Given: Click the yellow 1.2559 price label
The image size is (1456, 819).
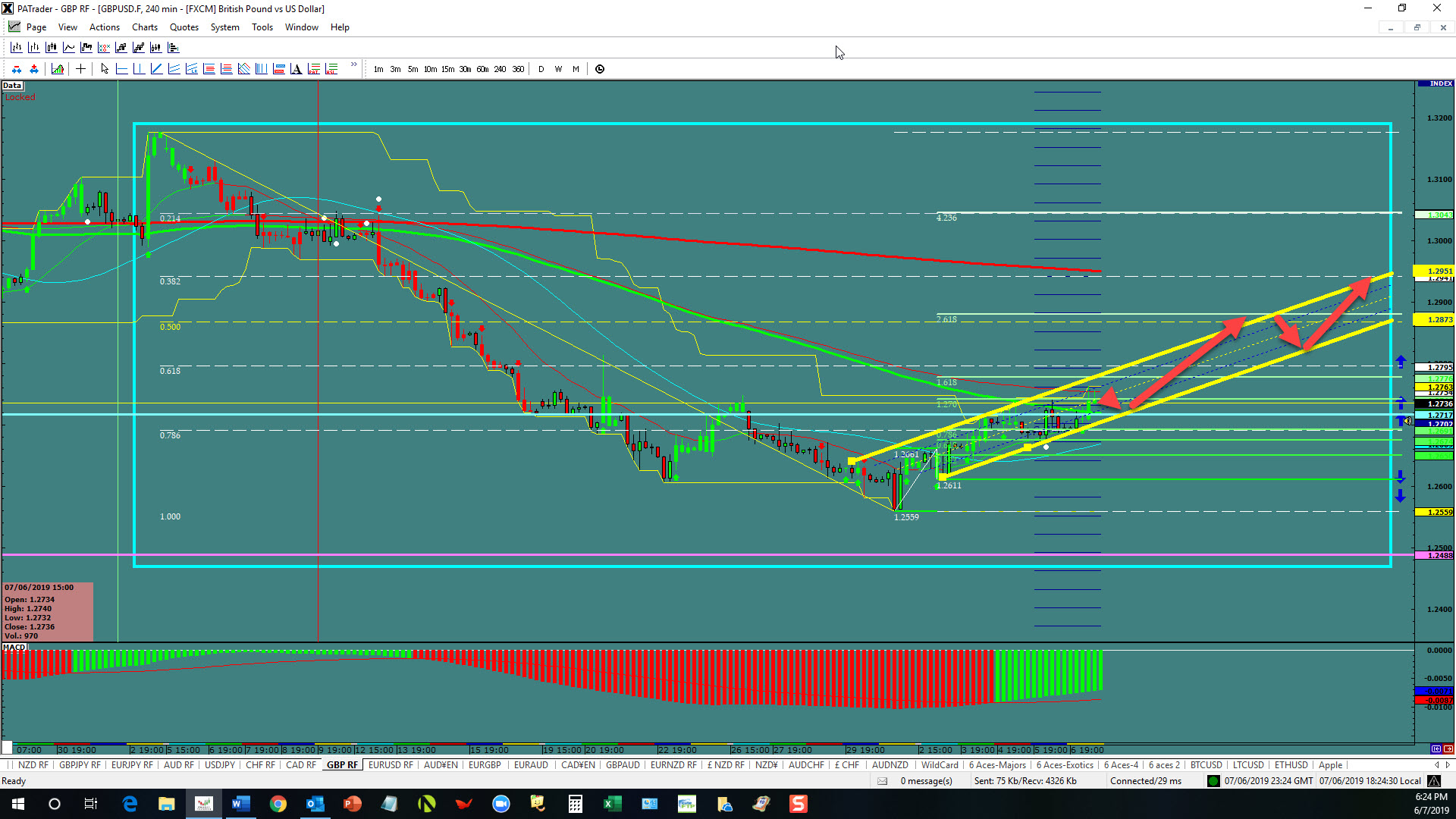Looking at the screenshot, I should click(x=1434, y=512).
